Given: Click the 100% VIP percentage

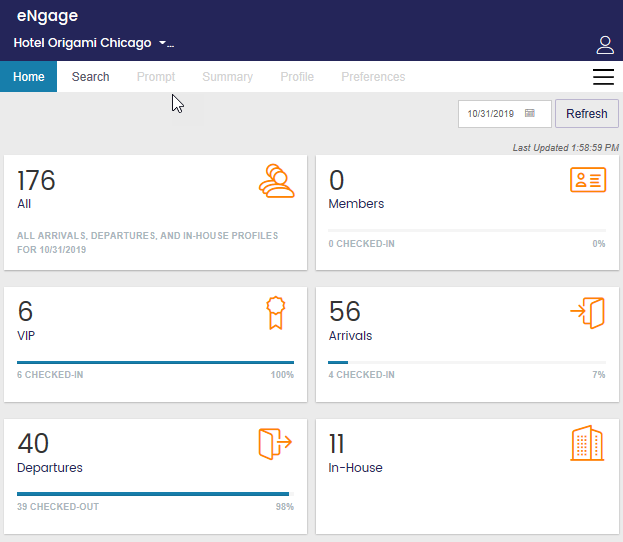Looking at the screenshot, I should 282,375.
